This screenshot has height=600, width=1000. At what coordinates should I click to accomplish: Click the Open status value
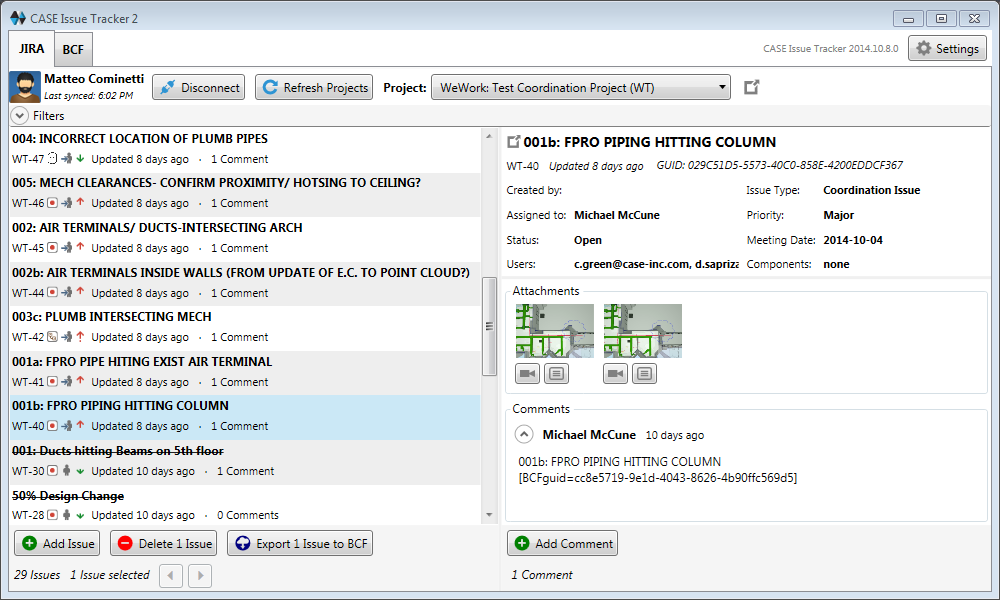tap(587, 240)
